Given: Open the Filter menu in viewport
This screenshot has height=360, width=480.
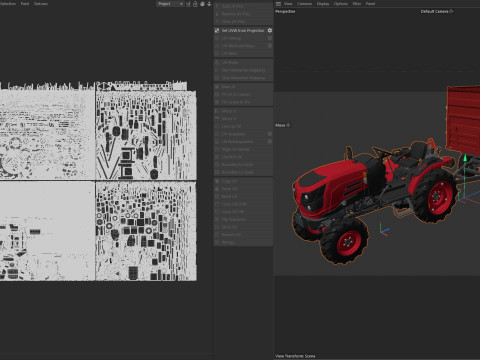Looking at the screenshot, I should coord(357,4).
